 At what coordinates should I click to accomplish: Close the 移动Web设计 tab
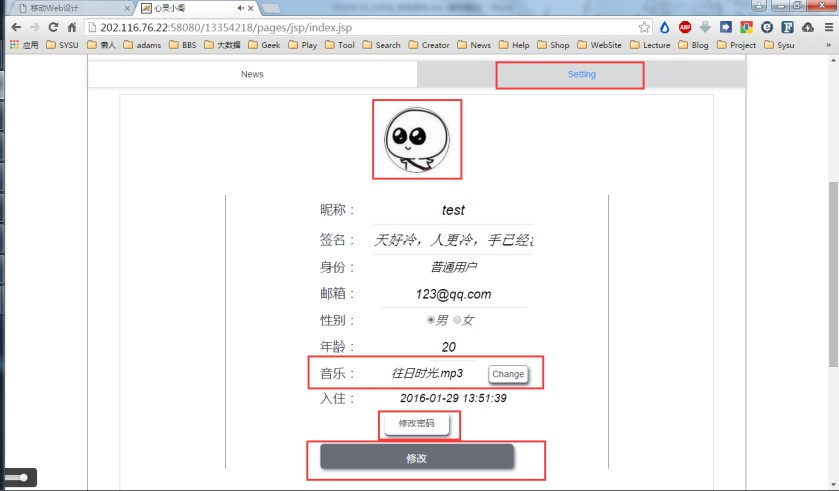[127, 8]
